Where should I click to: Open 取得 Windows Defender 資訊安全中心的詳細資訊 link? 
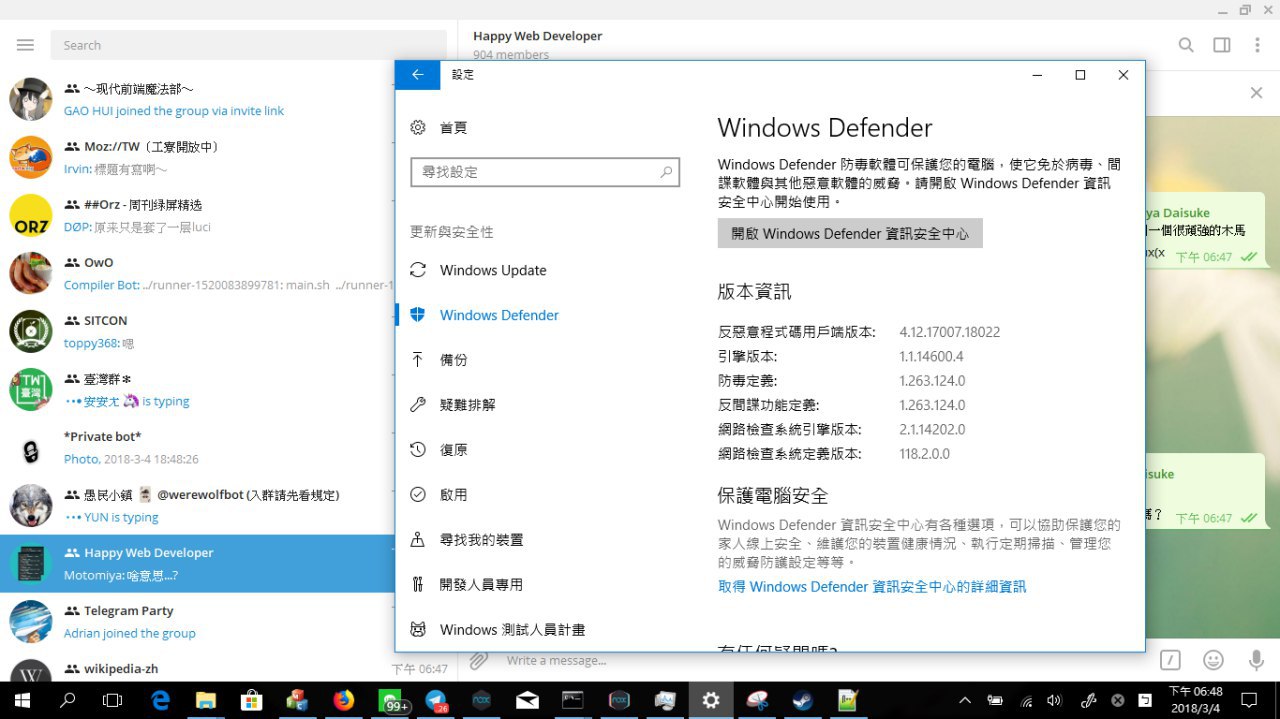(871, 587)
